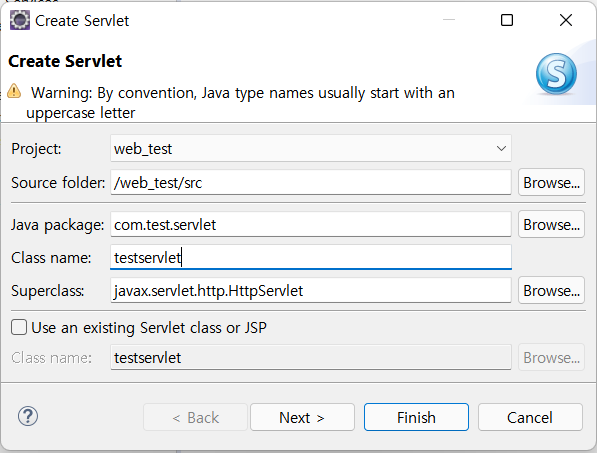Open the Project dropdown arrow
The image size is (597, 453).
coord(501,148)
